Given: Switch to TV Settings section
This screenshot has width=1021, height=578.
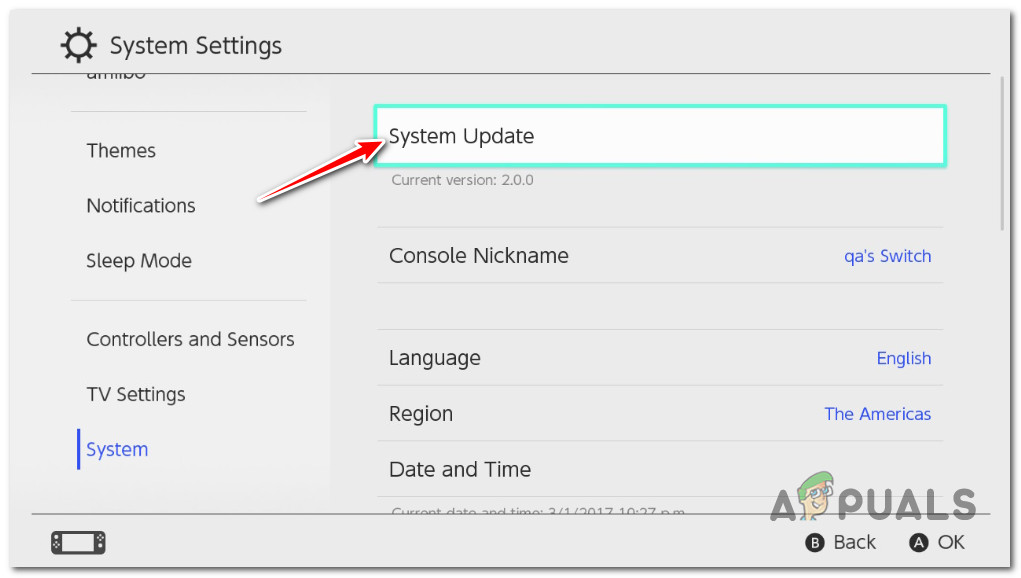Looking at the screenshot, I should point(135,394).
